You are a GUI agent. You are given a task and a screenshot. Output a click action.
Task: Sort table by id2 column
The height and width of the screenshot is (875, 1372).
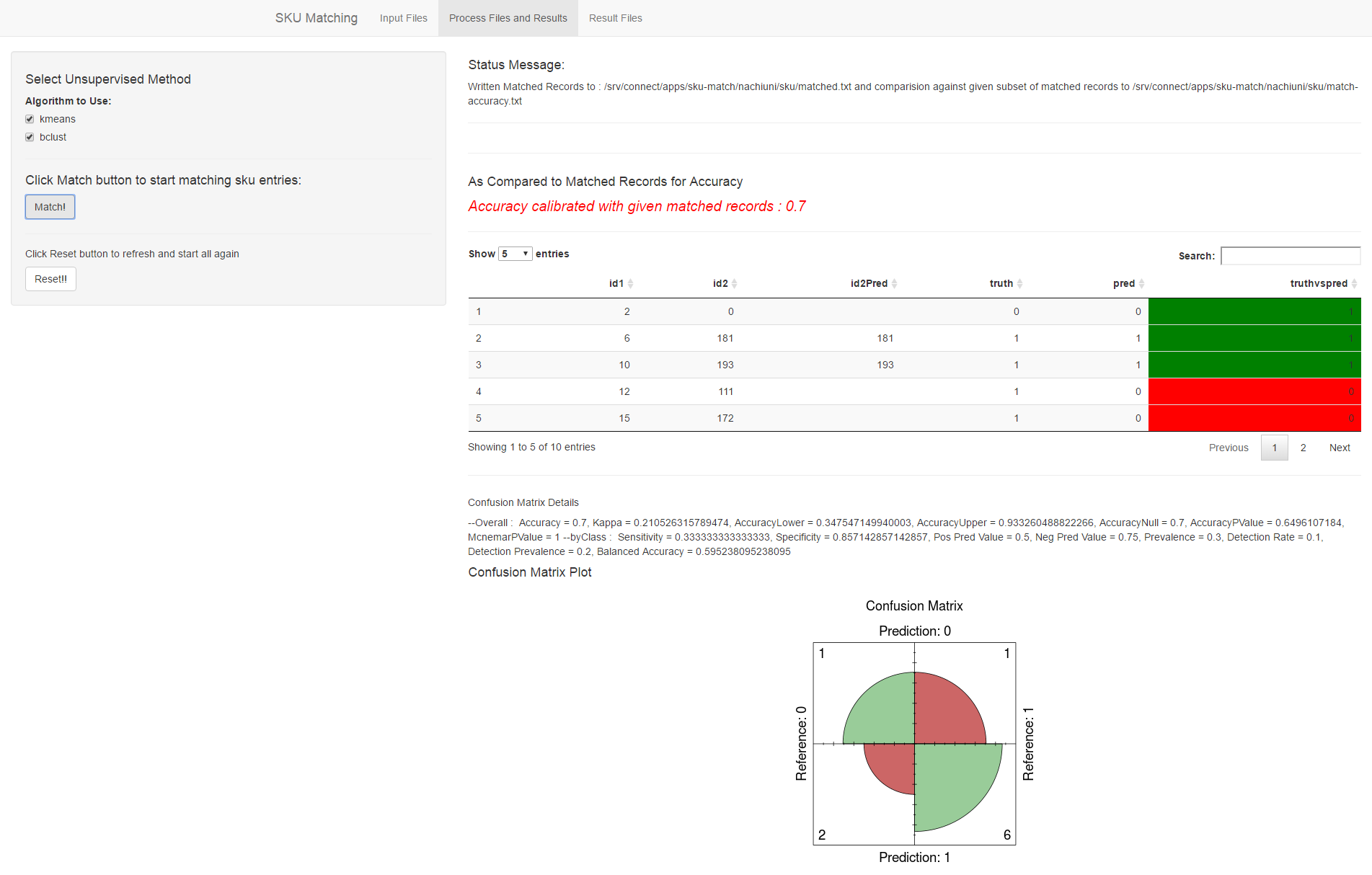coord(725,283)
